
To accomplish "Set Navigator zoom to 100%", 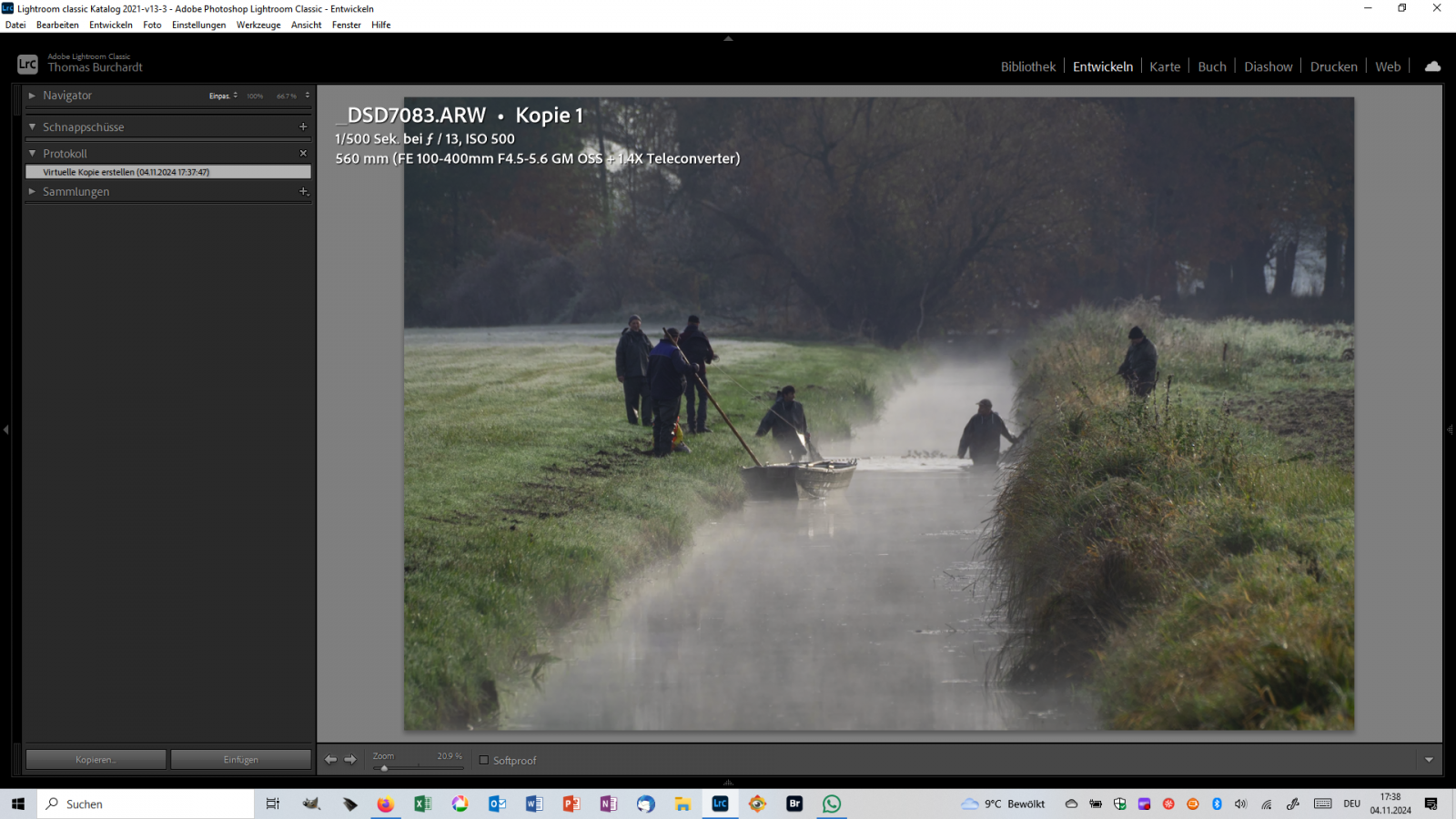I will (255, 96).
